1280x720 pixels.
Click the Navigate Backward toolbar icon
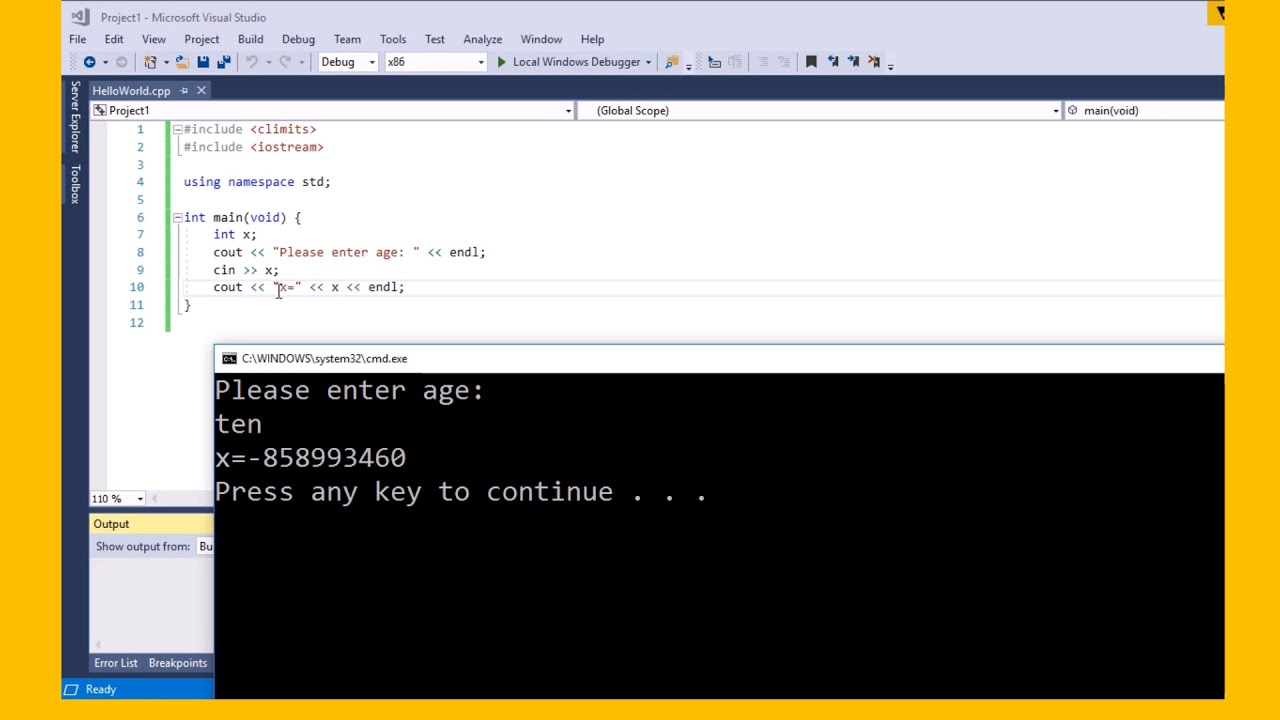point(89,62)
